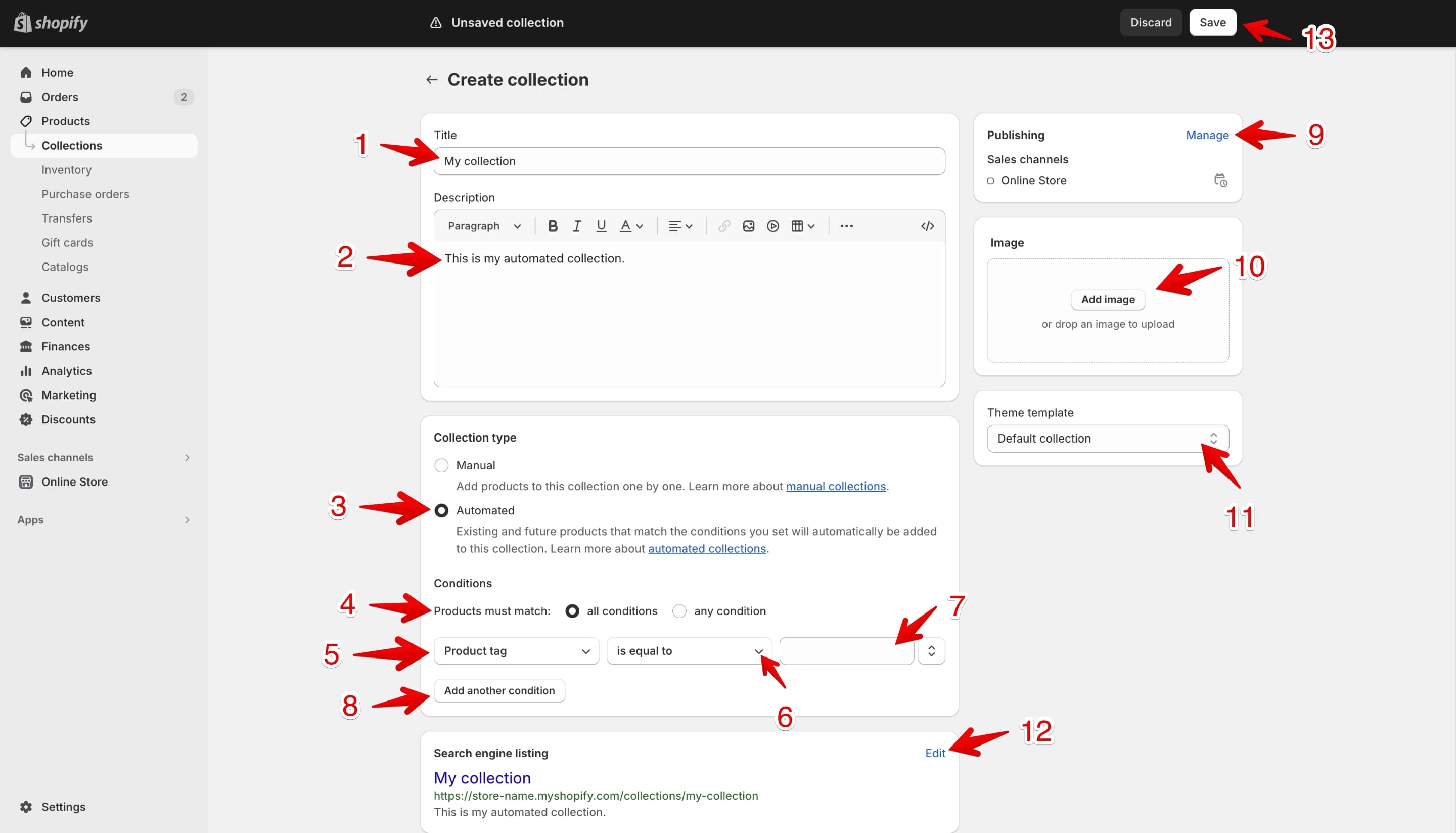The image size is (1456, 833).
Task: Select the any condition radio button
Action: tap(679, 611)
